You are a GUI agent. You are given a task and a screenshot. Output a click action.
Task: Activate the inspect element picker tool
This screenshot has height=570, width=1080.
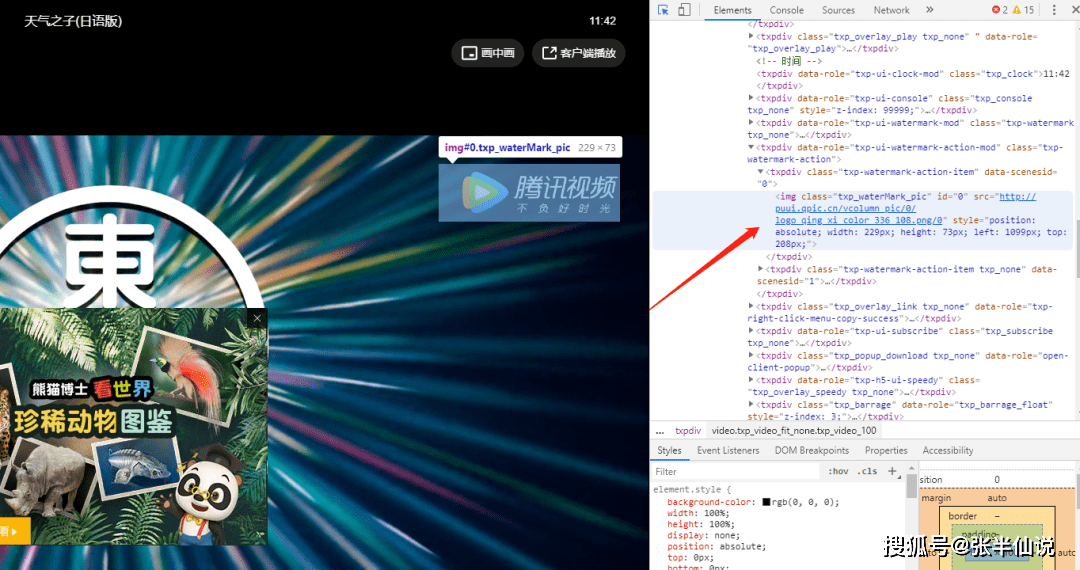664,10
